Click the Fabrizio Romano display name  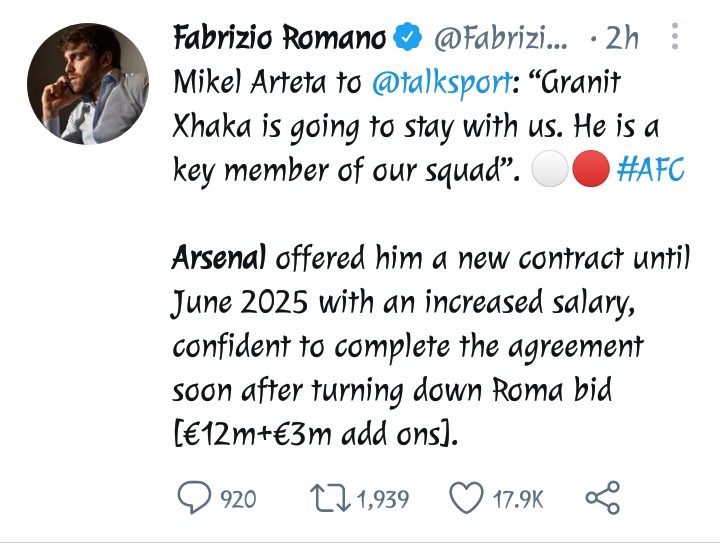280,37
